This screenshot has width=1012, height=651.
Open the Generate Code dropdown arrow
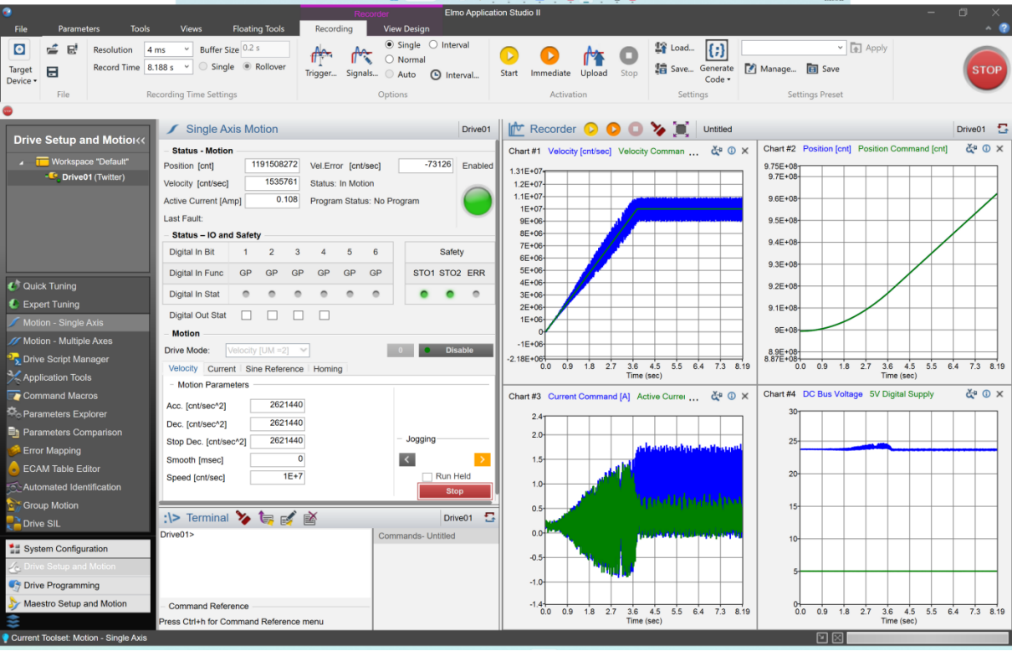coord(729,80)
